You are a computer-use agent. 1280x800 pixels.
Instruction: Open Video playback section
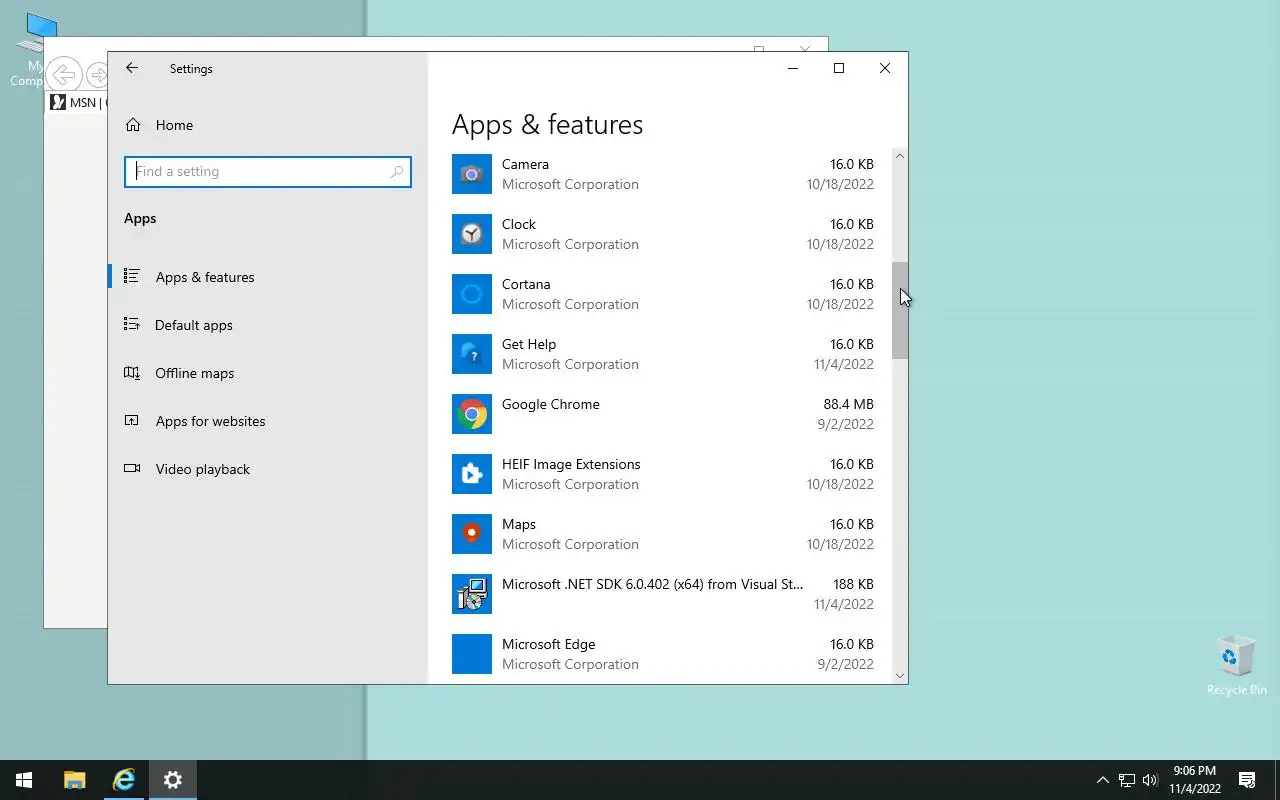(268, 469)
